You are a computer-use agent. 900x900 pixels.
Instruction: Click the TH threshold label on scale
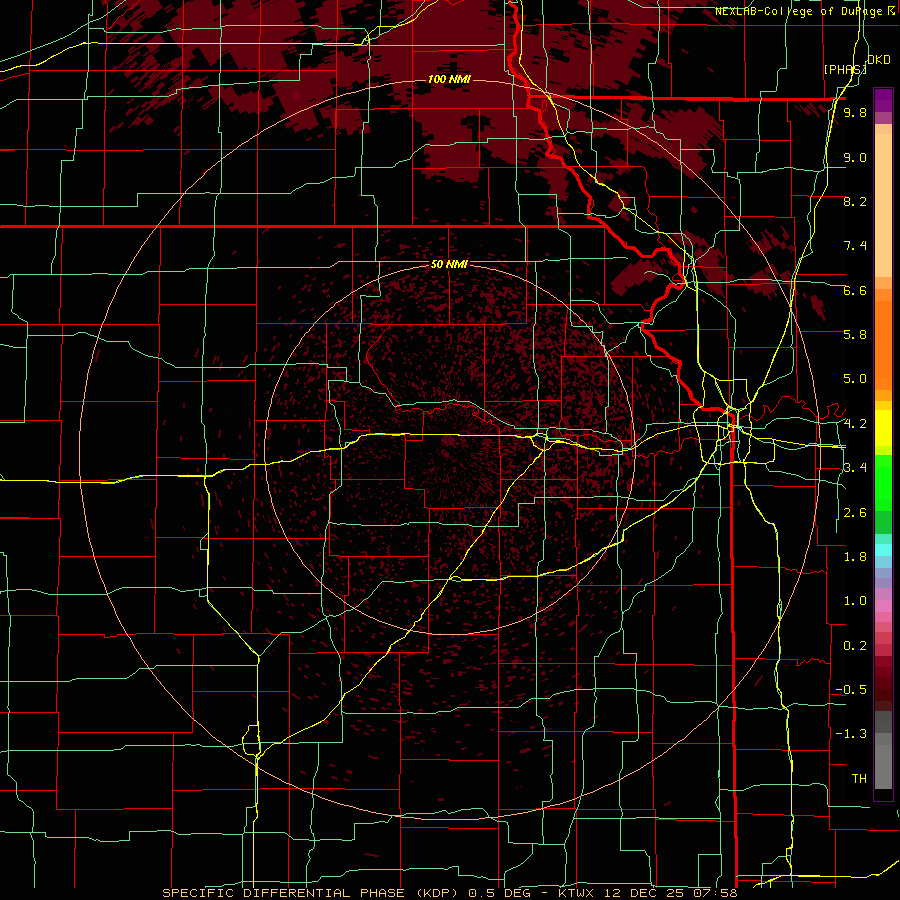[x=859, y=779]
